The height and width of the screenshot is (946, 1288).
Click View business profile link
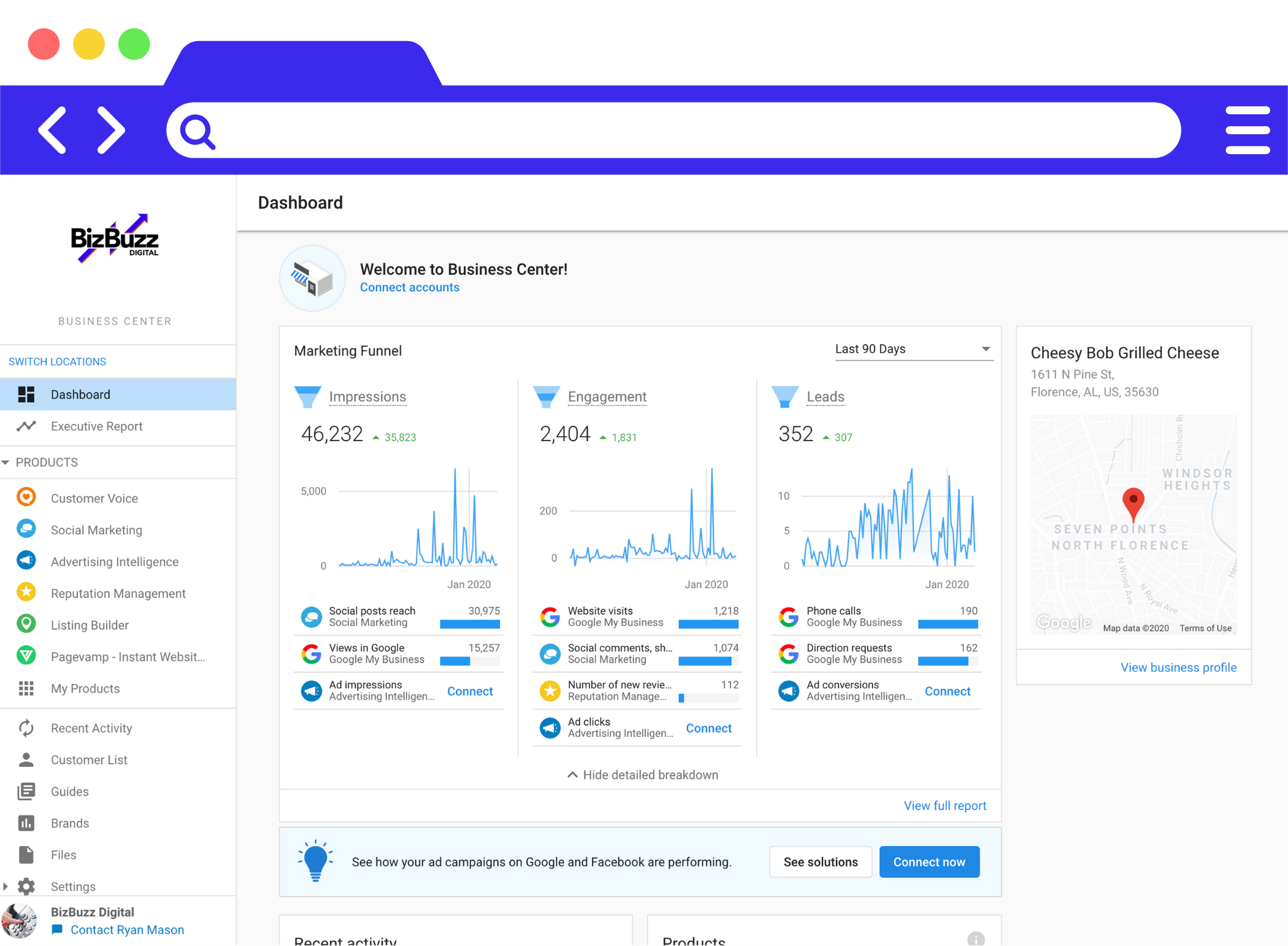[1178, 667]
